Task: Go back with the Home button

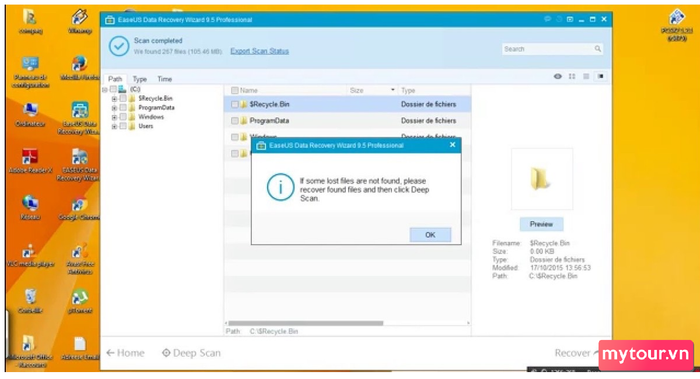Action: point(125,353)
